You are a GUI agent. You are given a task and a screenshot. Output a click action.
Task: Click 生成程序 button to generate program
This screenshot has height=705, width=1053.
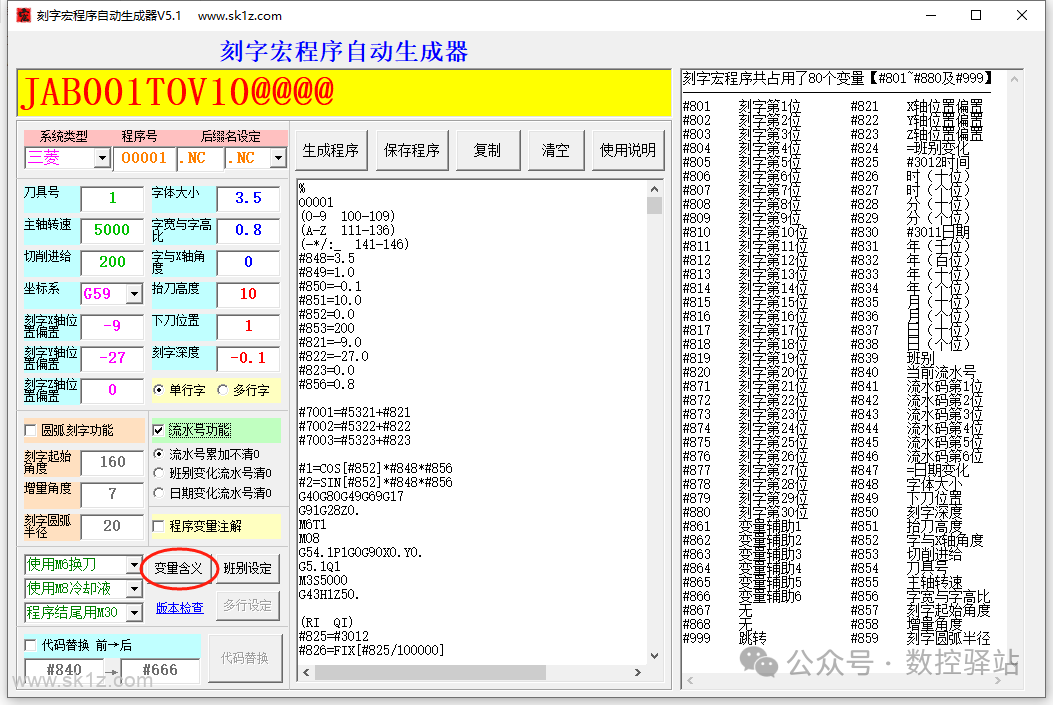pos(331,150)
